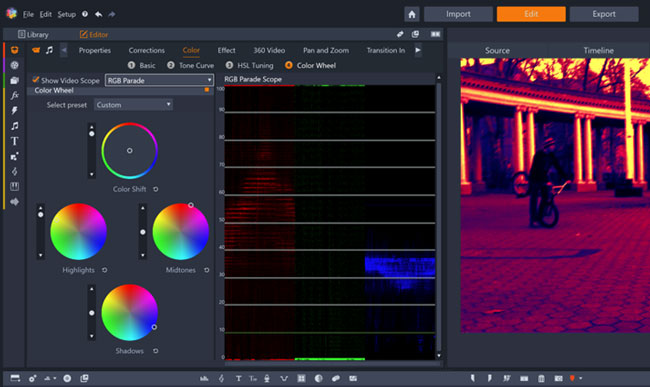Click the undock panel window icon
Viewport: 650px width, 387px height.
pyautogui.click(x=415, y=34)
